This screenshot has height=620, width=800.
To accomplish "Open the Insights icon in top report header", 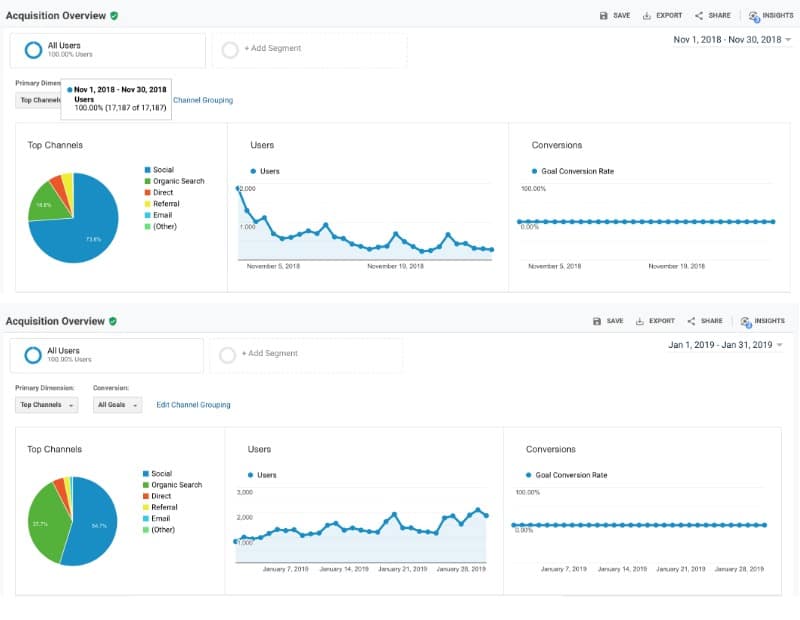I will pyautogui.click(x=754, y=17).
